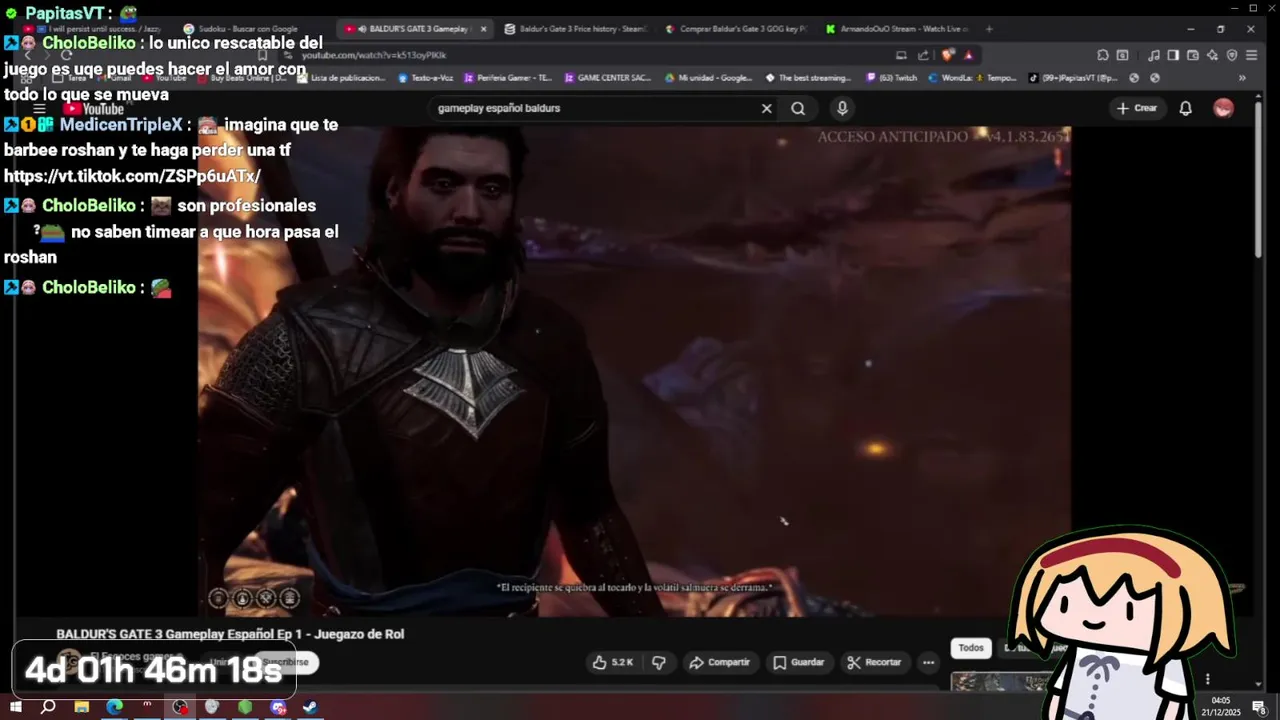Open the Twitch bookmark
This screenshot has height=720, width=1280.
coord(892,78)
